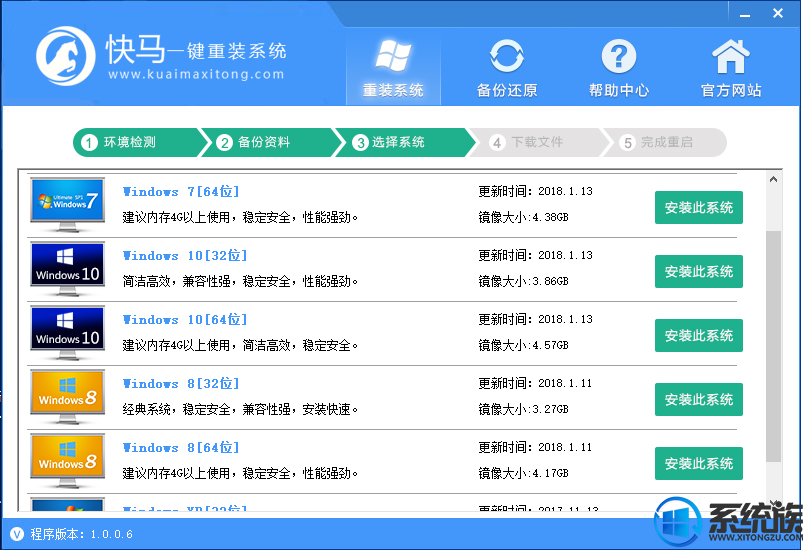Click the Windows 8 32位 monitor thumbnail
Screen dimensions: 803x550
[68, 397]
